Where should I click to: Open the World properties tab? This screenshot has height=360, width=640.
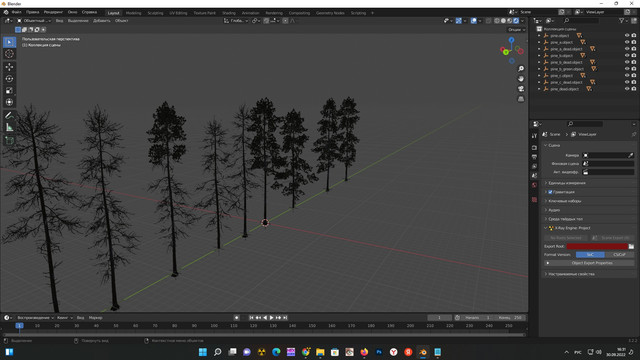(x=534, y=185)
